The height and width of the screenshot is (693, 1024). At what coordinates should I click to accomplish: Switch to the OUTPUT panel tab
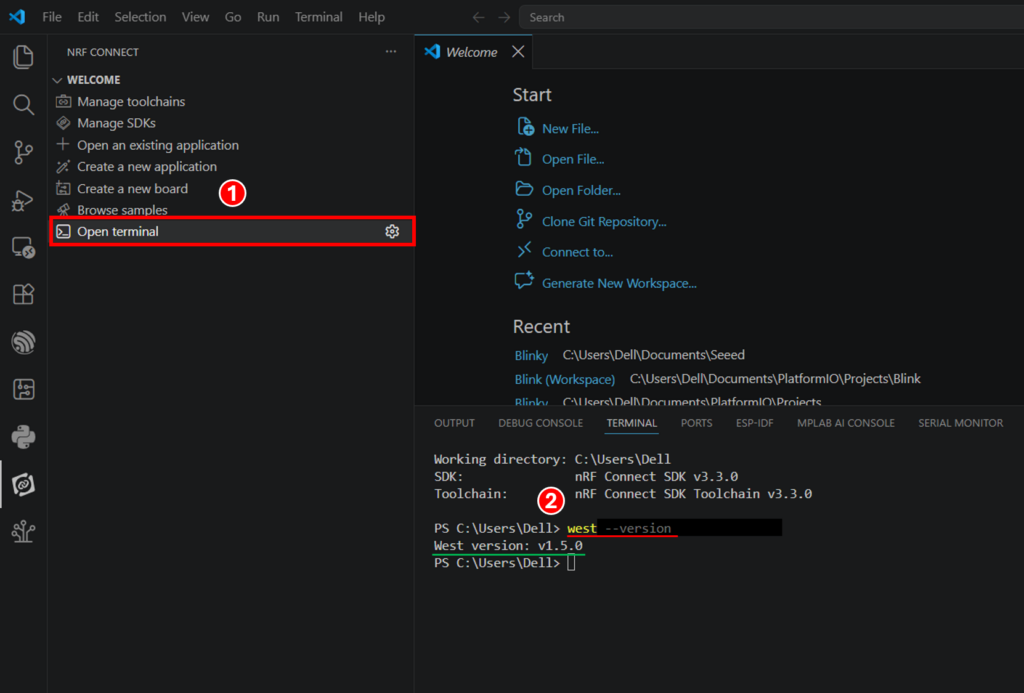pyautogui.click(x=455, y=423)
